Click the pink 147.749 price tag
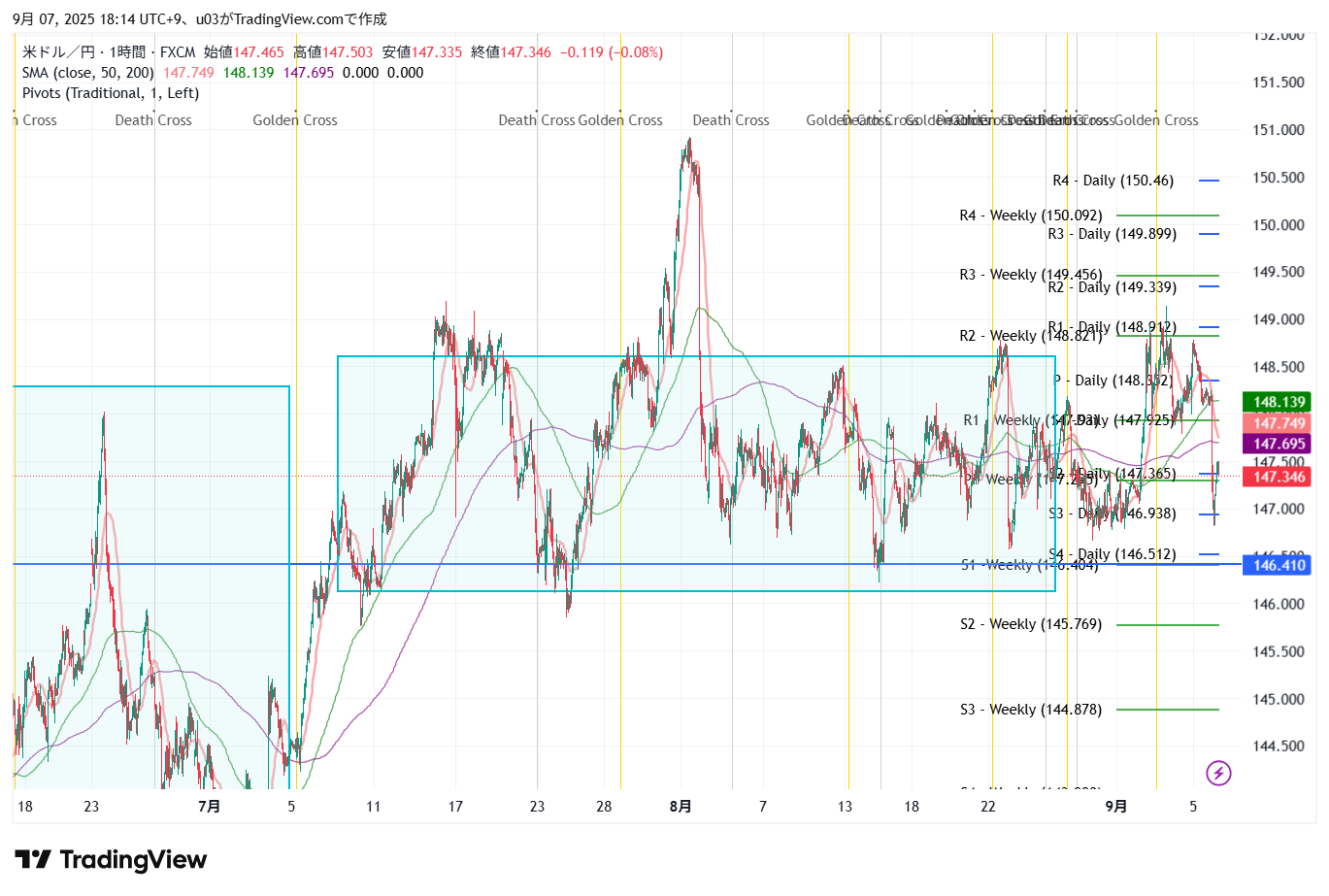The height and width of the screenshot is (896, 1329). point(1279,423)
